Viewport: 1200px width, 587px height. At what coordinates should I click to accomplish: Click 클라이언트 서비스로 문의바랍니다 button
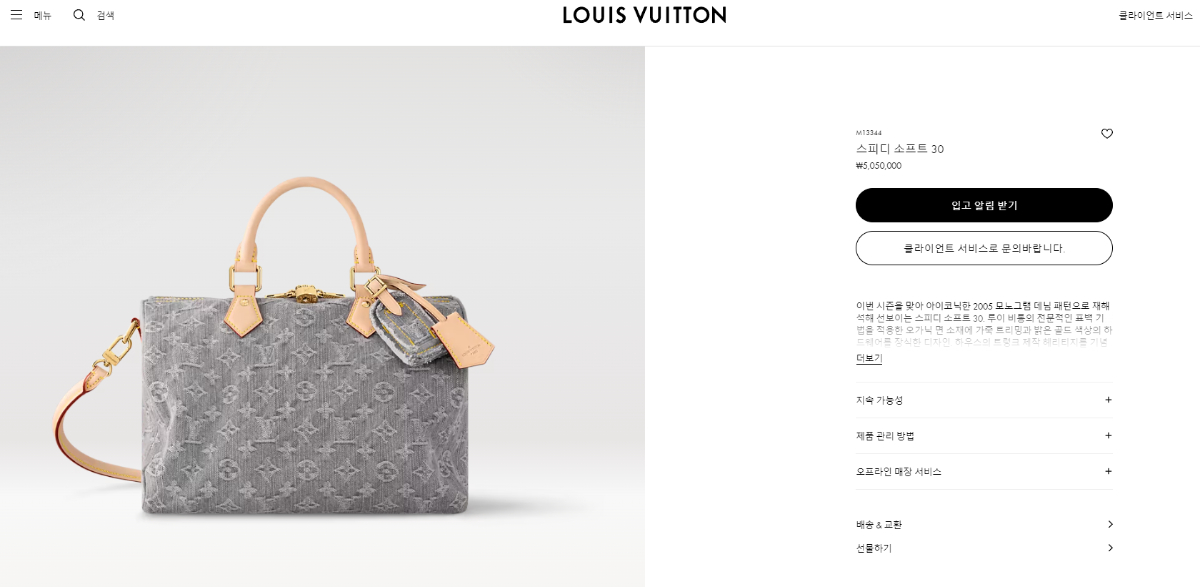[x=984, y=248]
